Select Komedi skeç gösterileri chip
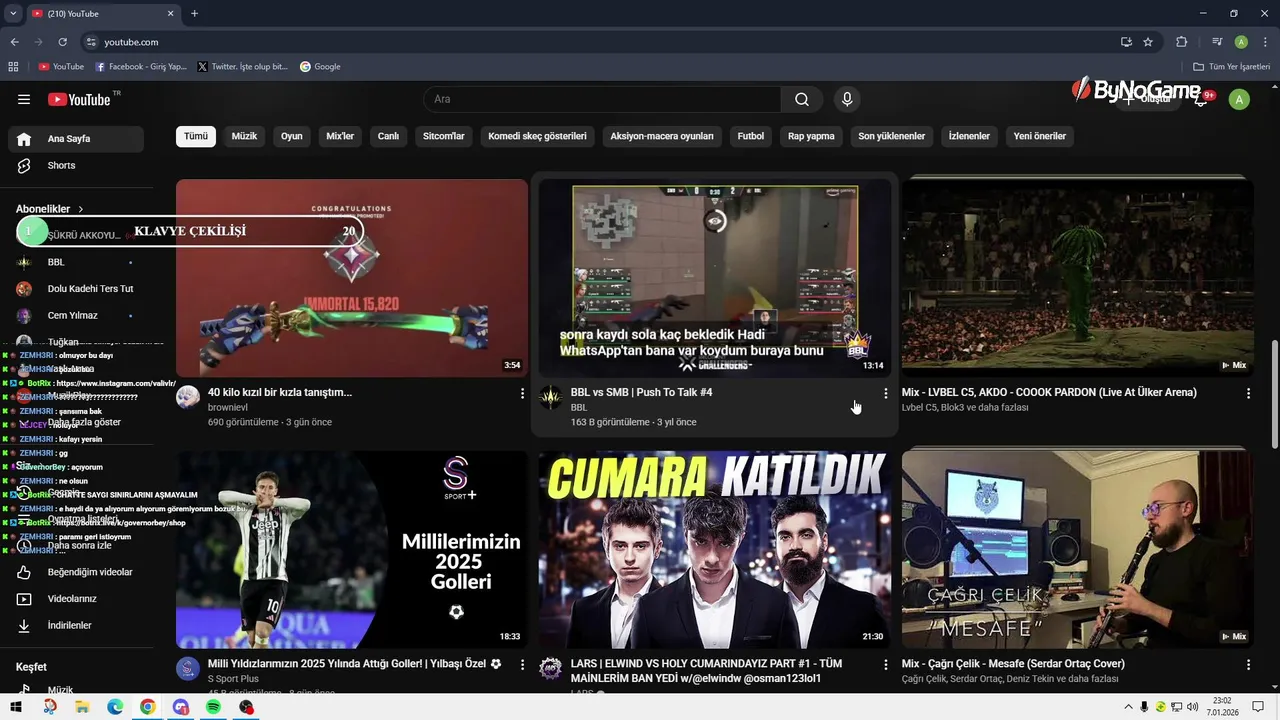The image size is (1280, 720). (537, 136)
